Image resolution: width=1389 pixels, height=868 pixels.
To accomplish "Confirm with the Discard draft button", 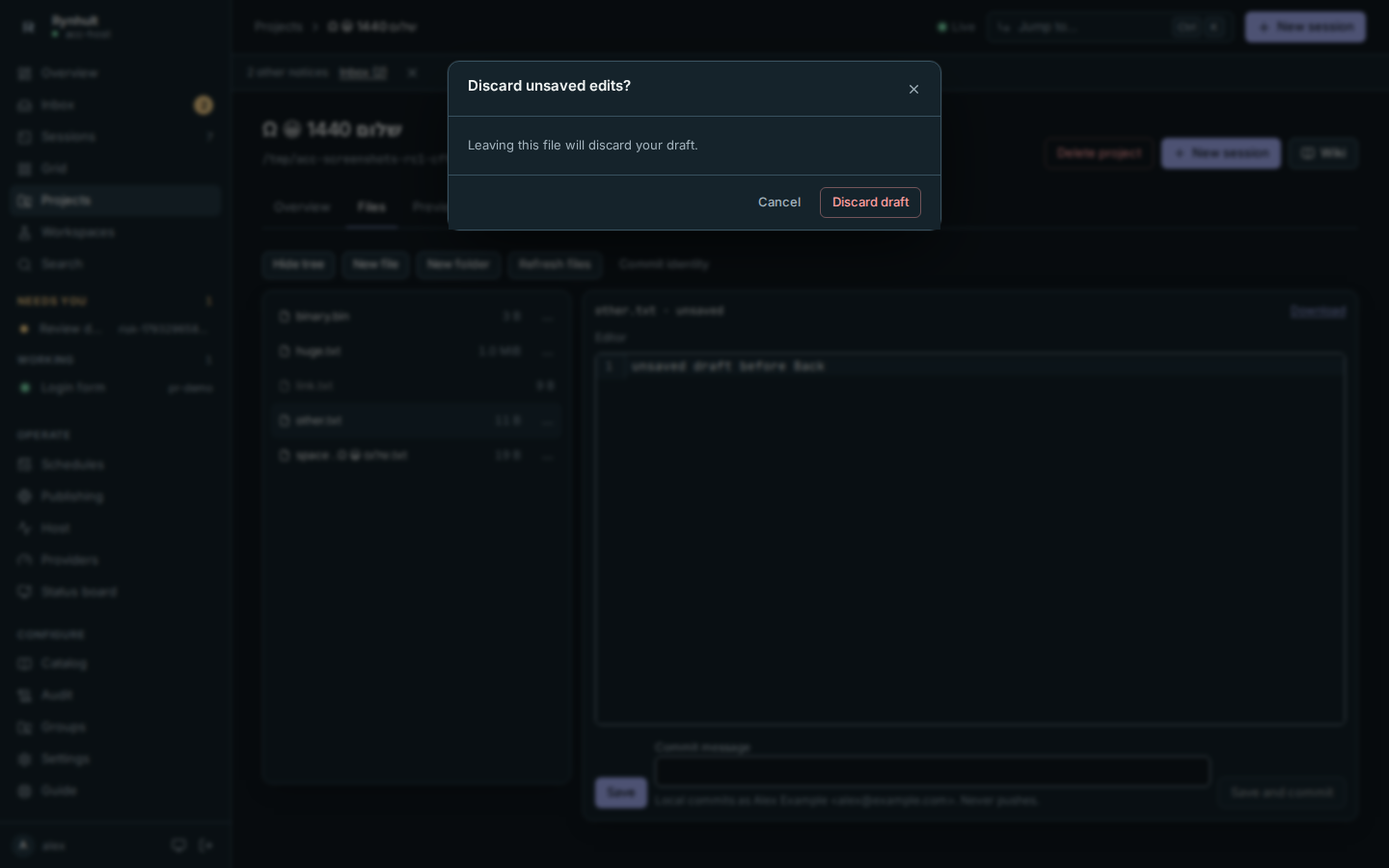I will (x=870, y=203).
